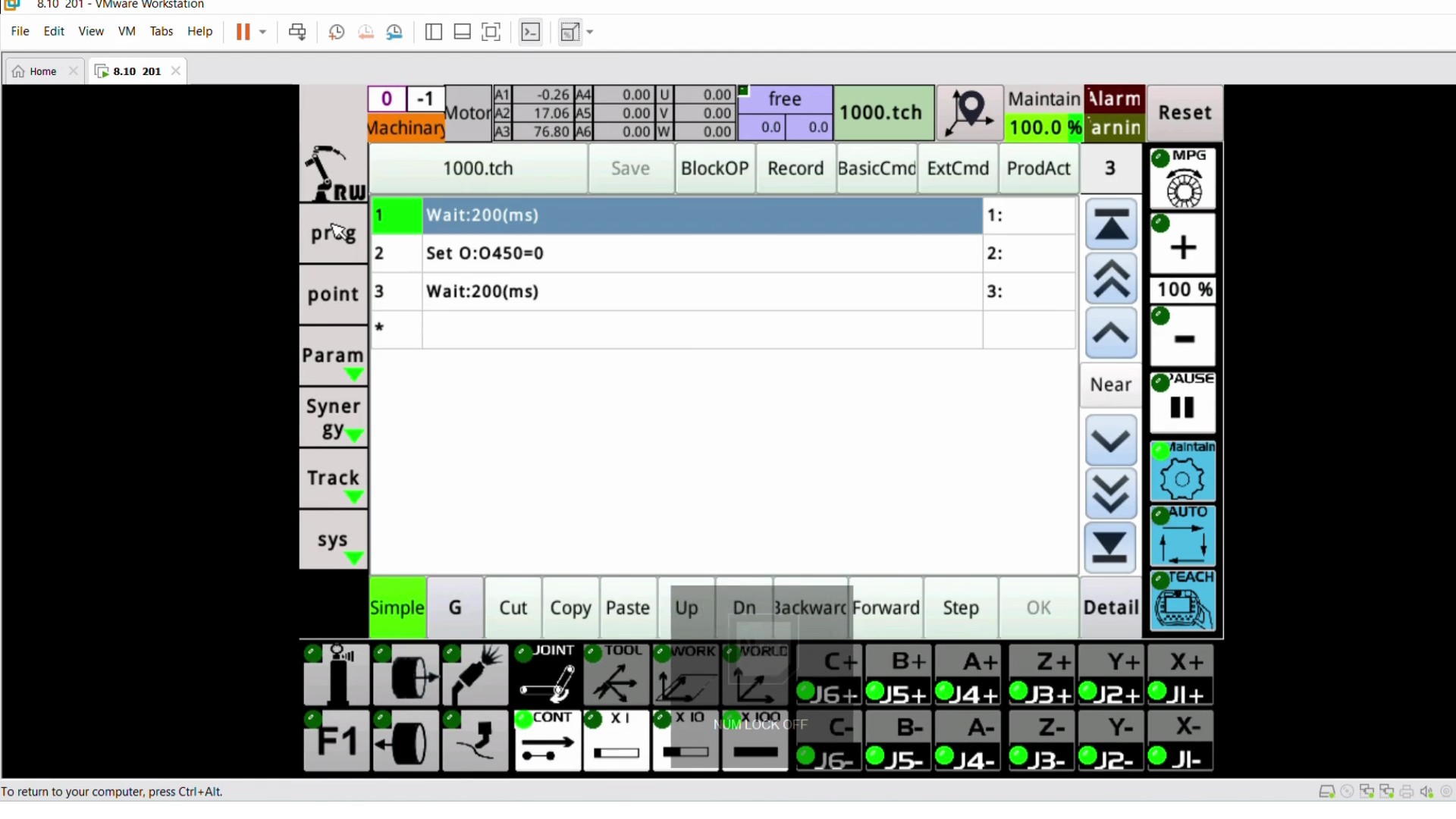Open the VM menu
1456x819 pixels.
pyautogui.click(x=127, y=31)
